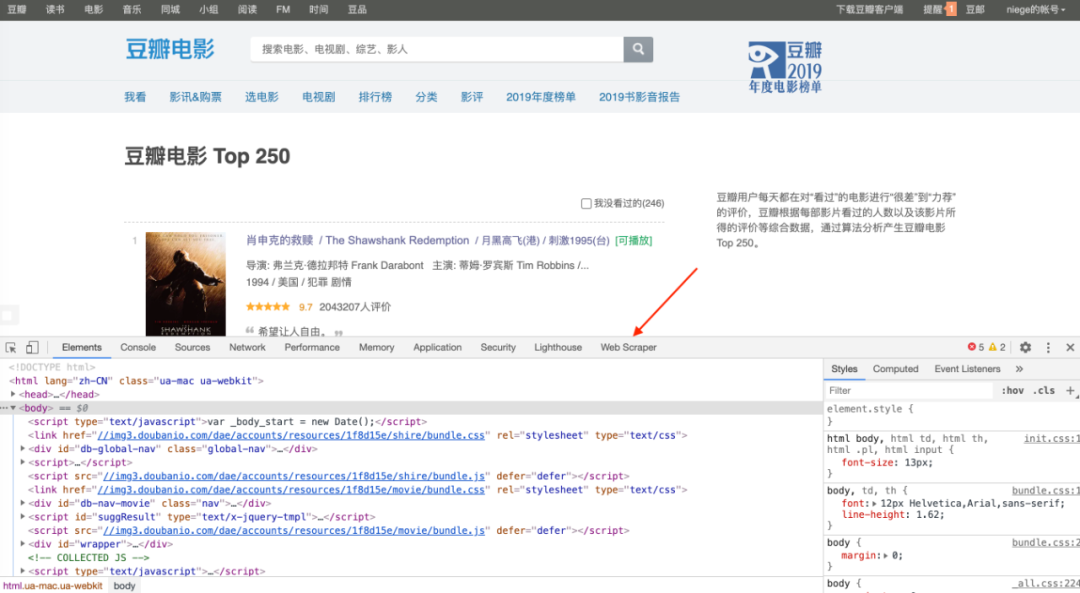
Task: Toggle device toolbar icon in DevTools
Action: tap(32, 348)
